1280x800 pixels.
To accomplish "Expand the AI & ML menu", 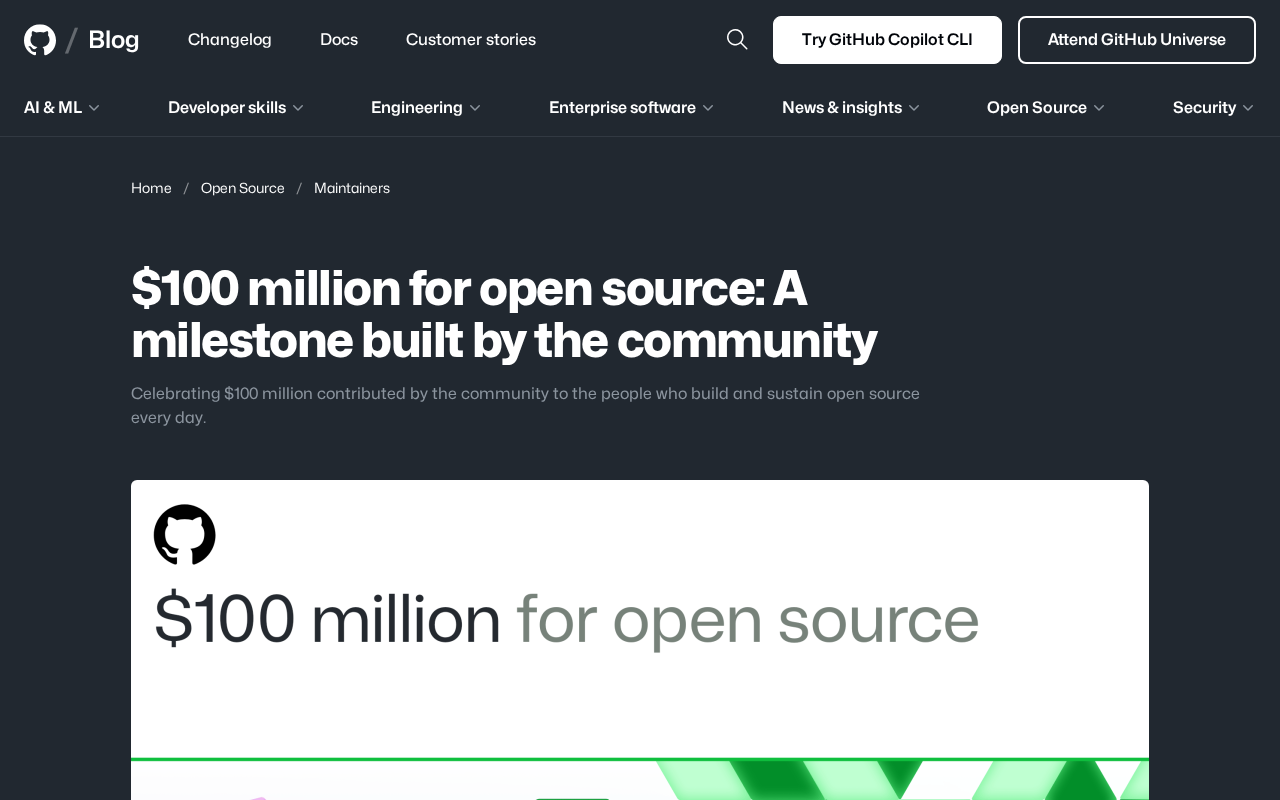I will click(x=62, y=108).
